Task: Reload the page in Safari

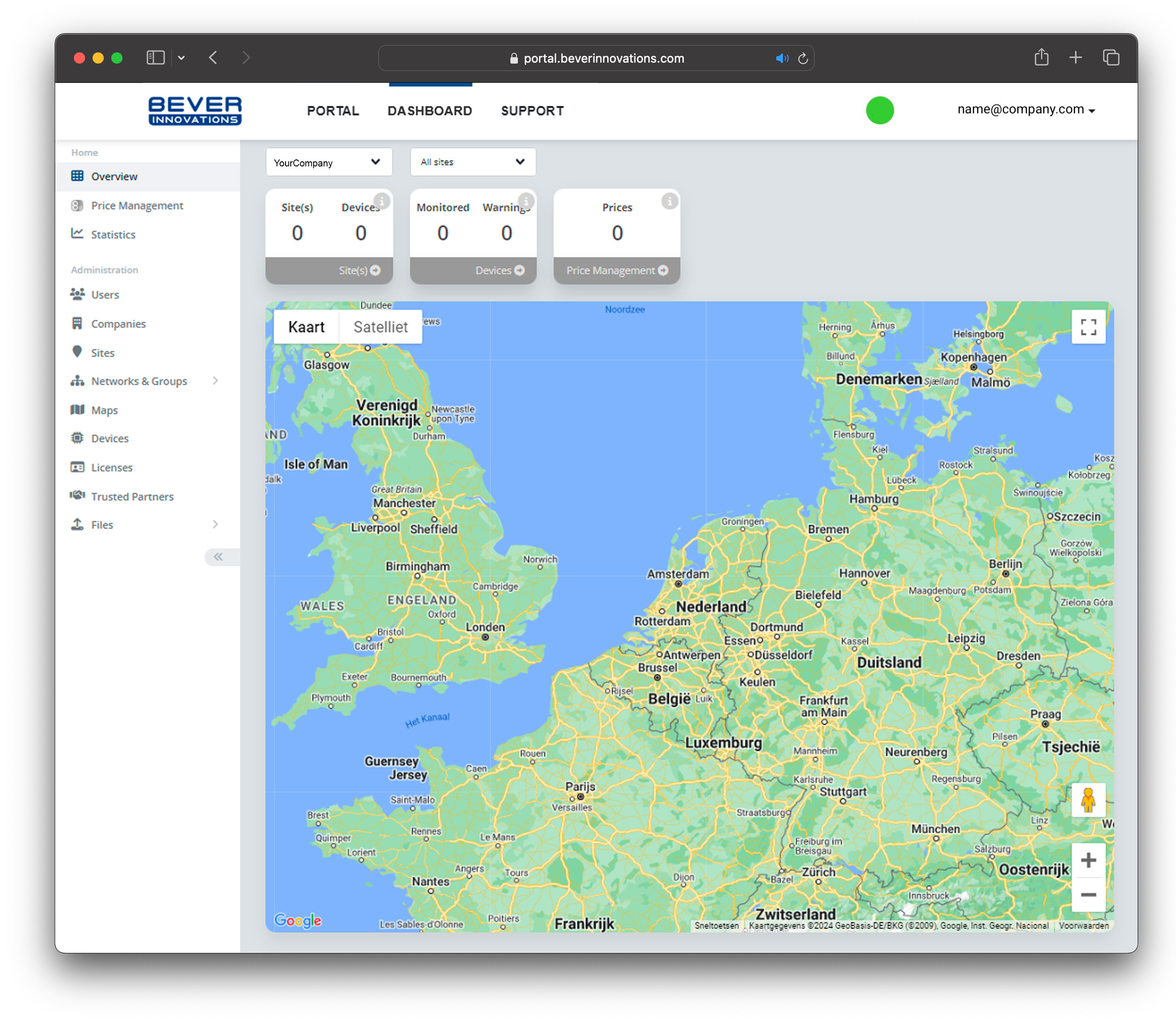Action: click(802, 58)
